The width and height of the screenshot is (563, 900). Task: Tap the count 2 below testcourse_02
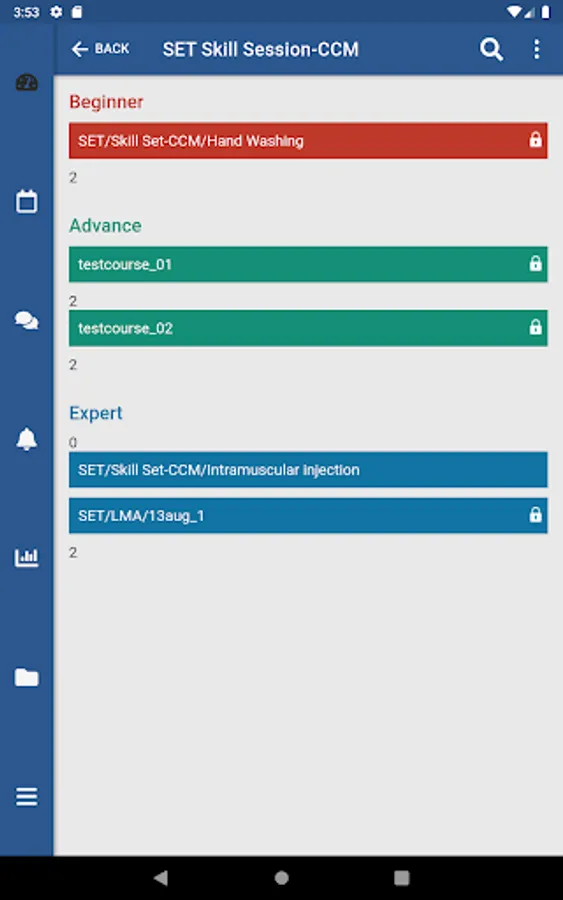click(x=73, y=364)
